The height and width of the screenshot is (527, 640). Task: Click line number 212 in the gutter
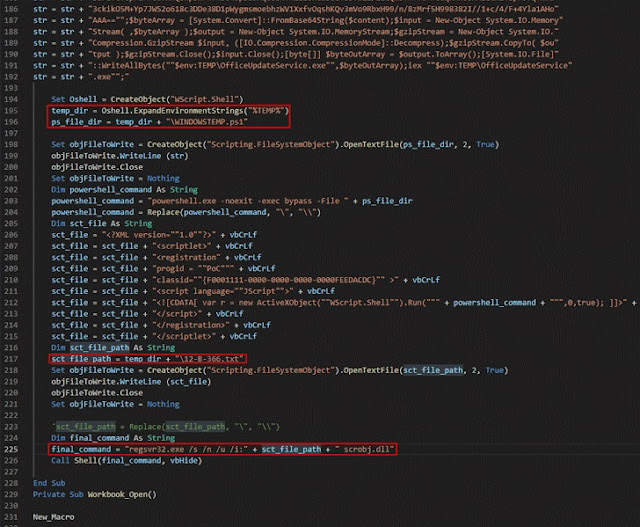click(11, 302)
